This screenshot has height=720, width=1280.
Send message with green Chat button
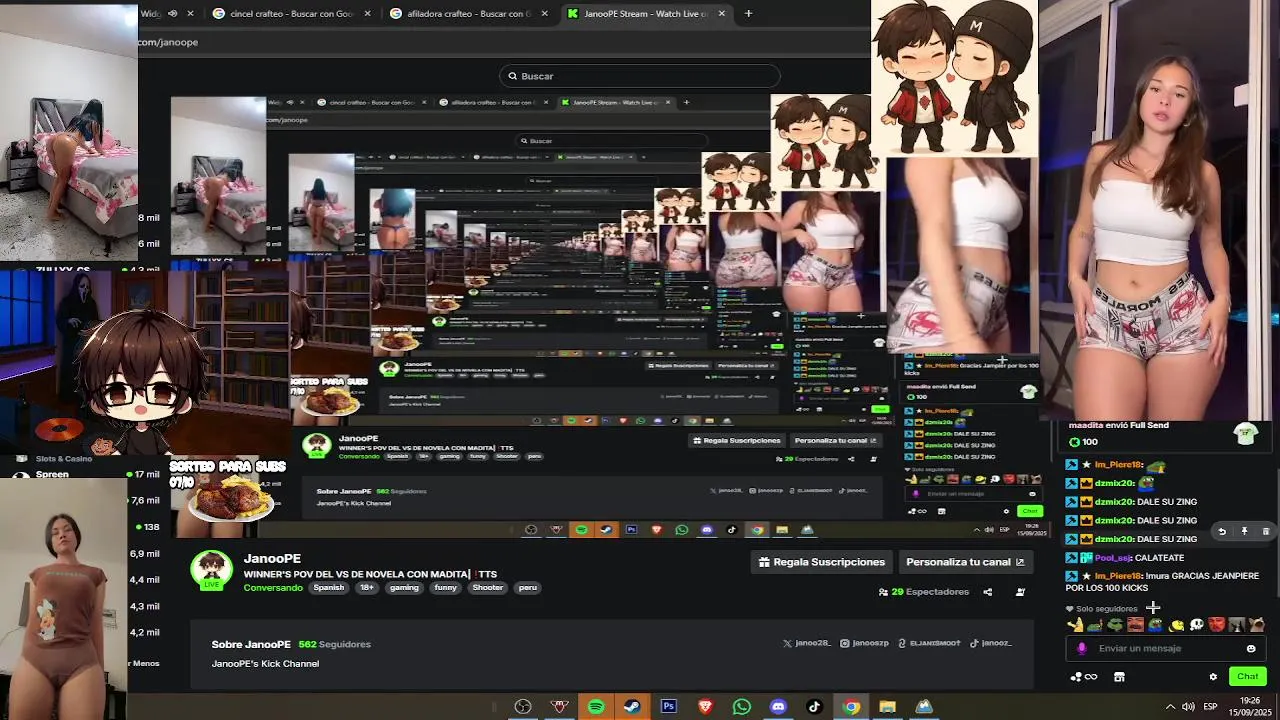pyautogui.click(x=1248, y=677)
